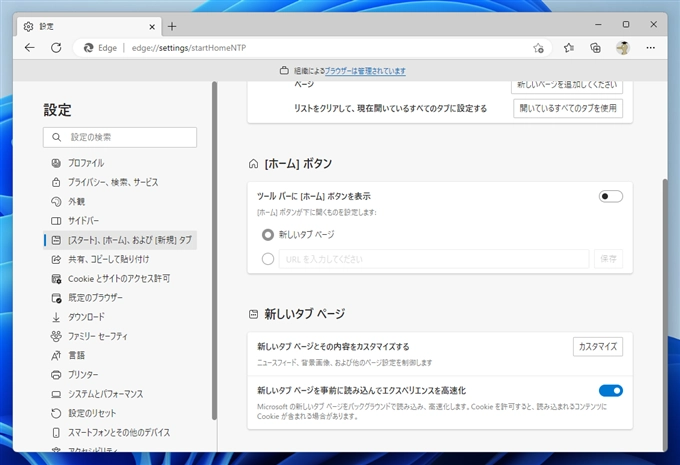Open a new tab with plus icon

click(x=172, y=26)
